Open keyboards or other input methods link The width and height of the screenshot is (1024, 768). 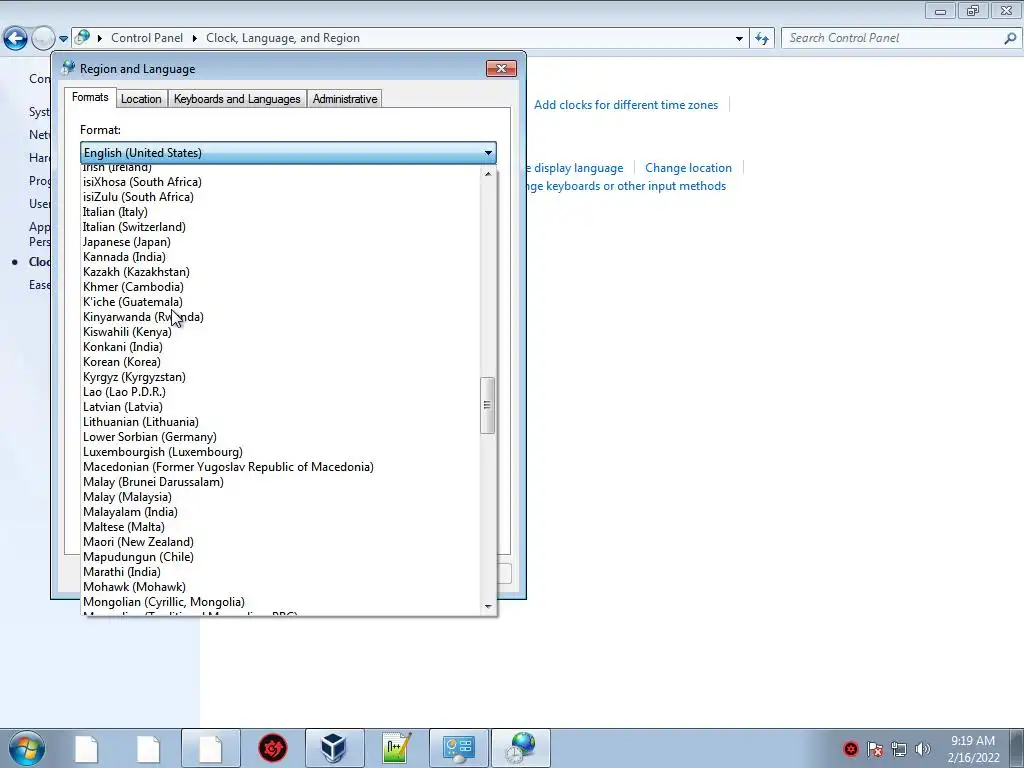point(626,186)
